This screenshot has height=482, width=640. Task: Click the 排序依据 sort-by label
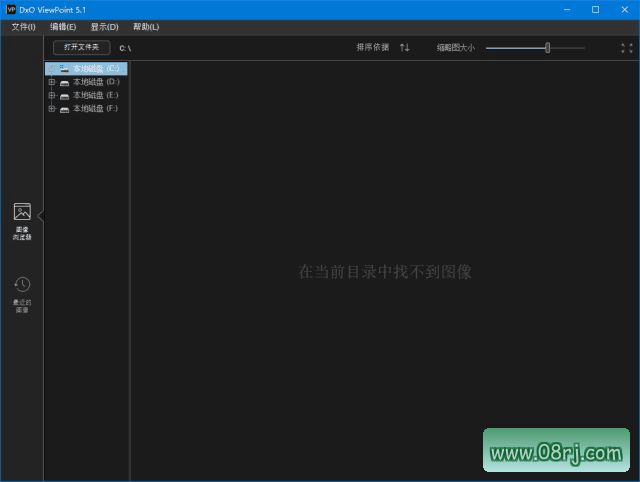(373, 47)
